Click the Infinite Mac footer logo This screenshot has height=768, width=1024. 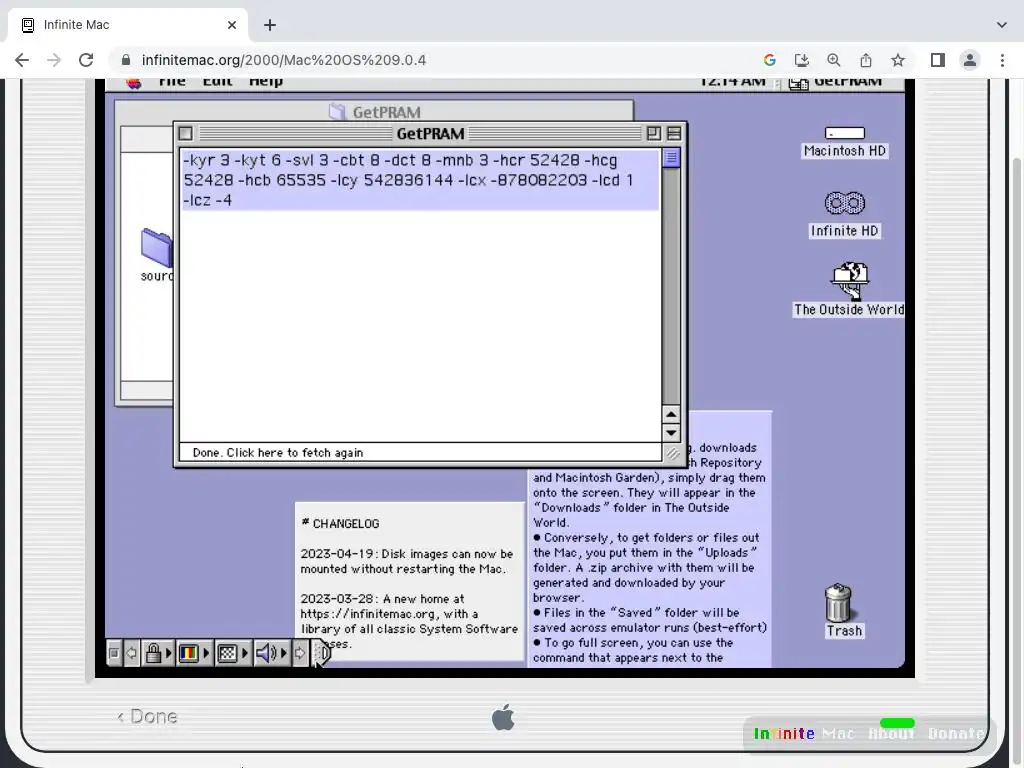[x=804, y=734]
